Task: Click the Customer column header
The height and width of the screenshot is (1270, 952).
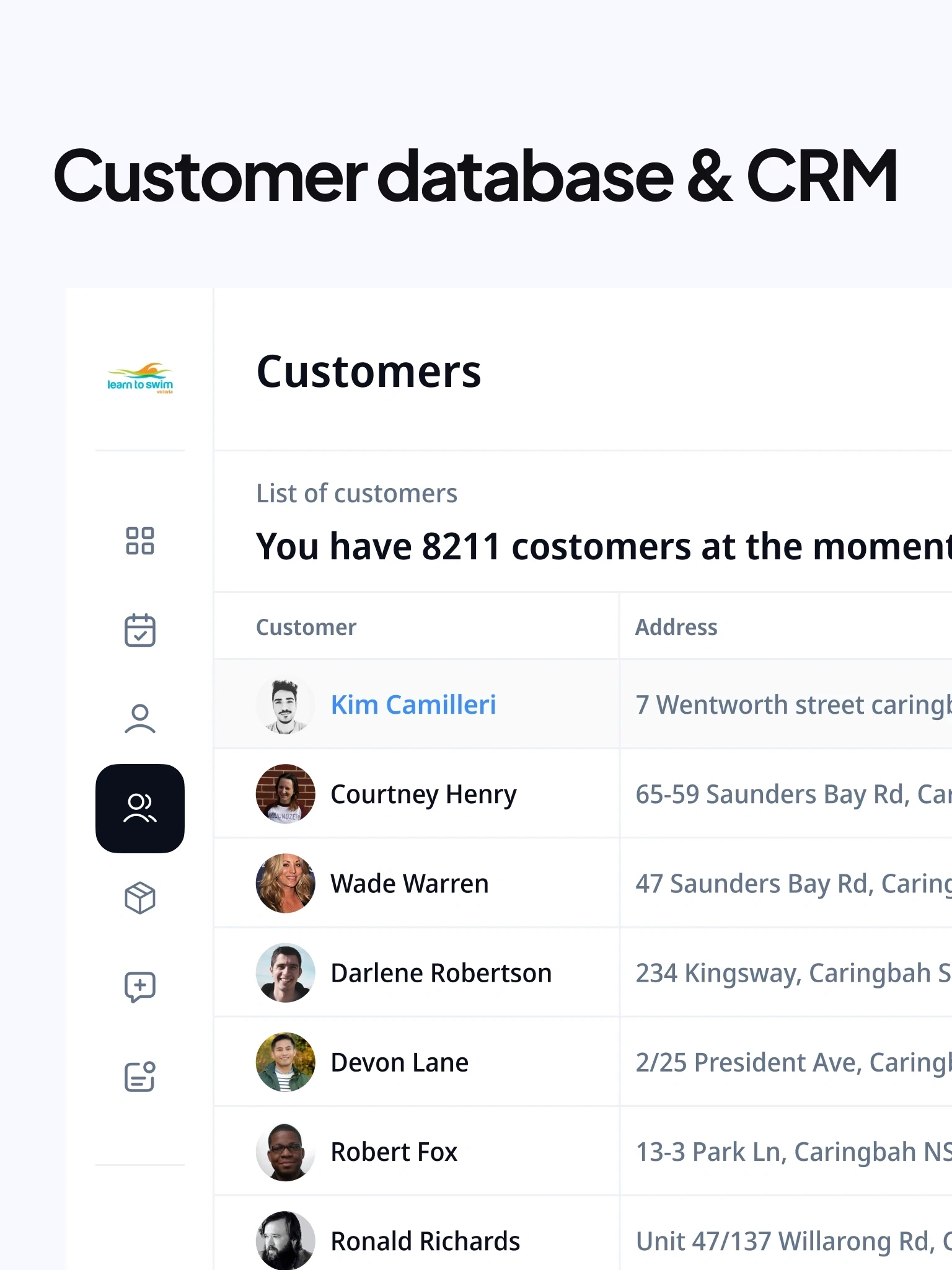Action: click(306, 628)
